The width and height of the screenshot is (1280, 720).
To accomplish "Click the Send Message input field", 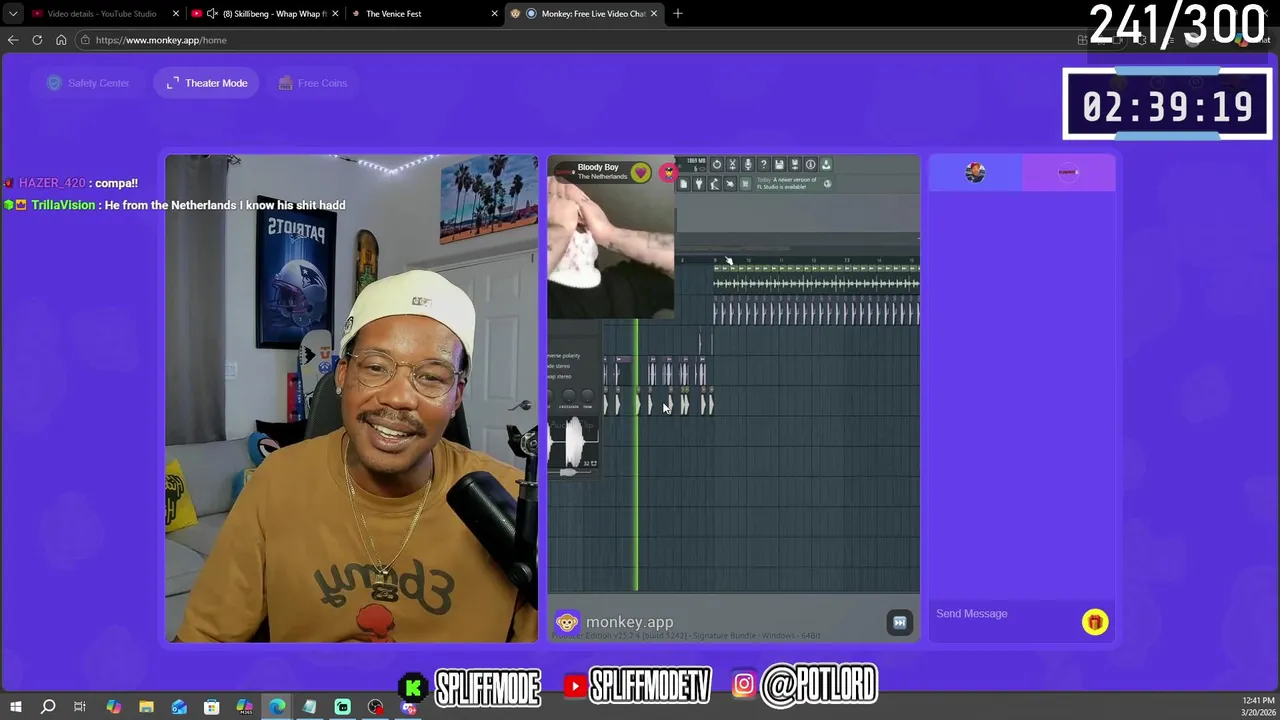I will (x=1003, y=614).
